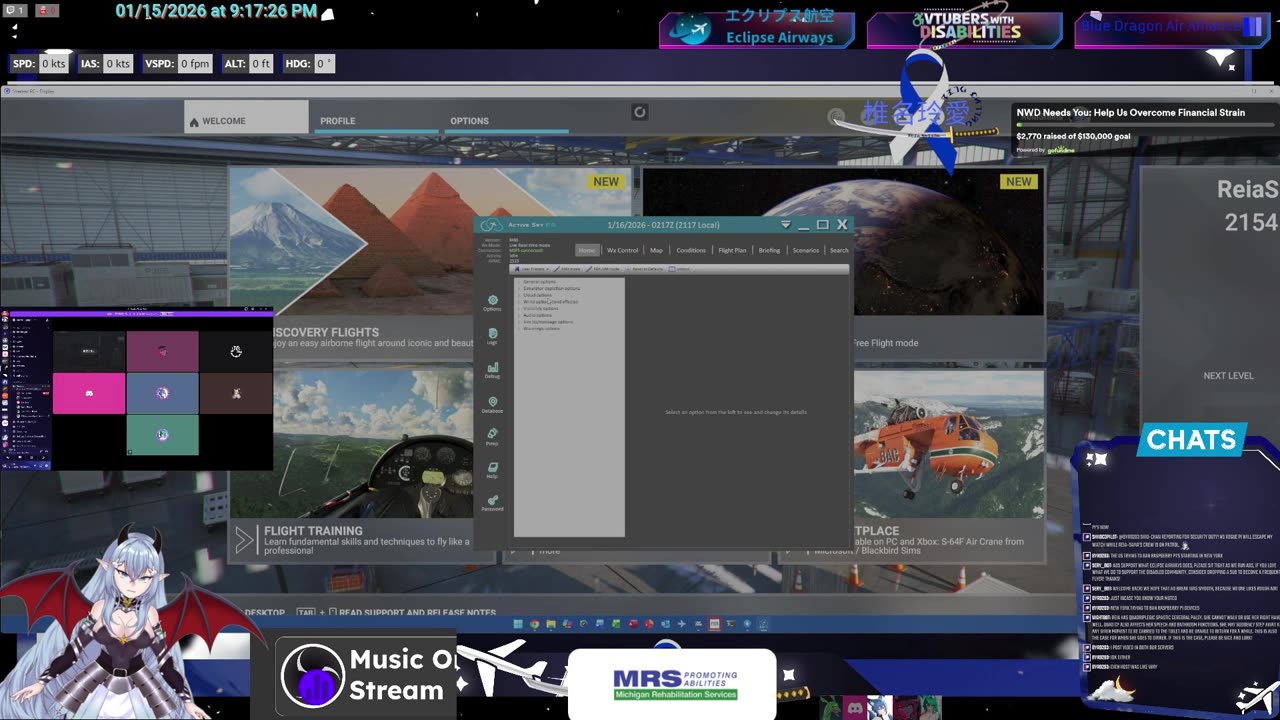Click the white airplane taskbar icon
This screenshot has height=720, width=1280.
(x=681, y=624)
